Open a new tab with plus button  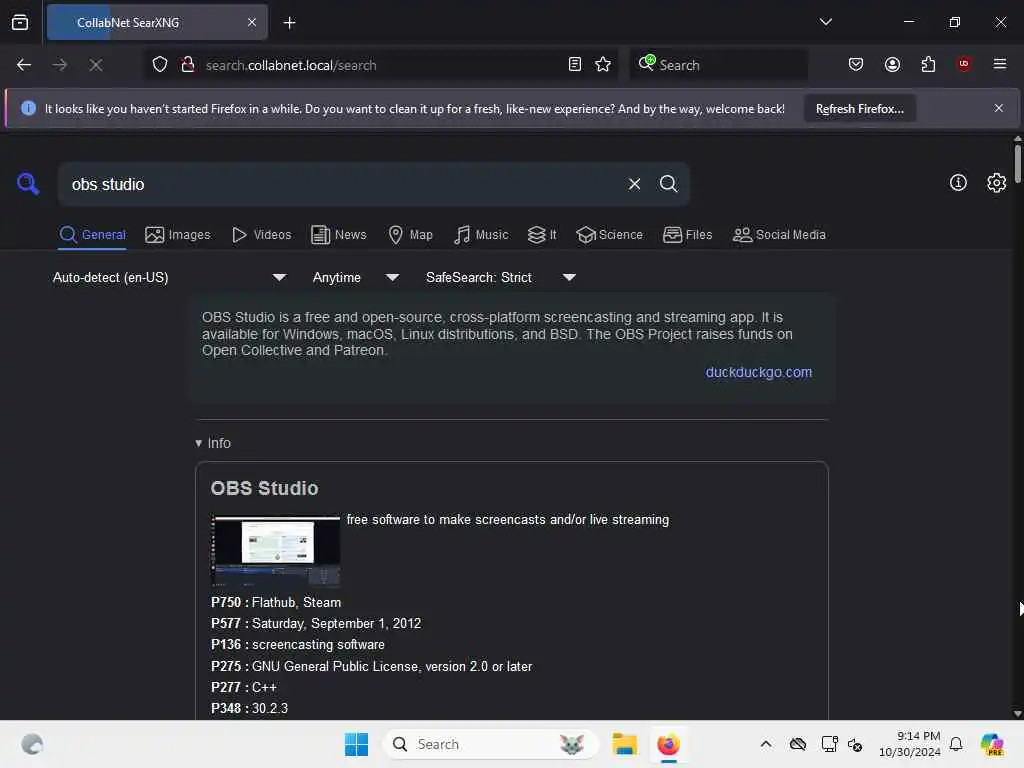(289, 23)
